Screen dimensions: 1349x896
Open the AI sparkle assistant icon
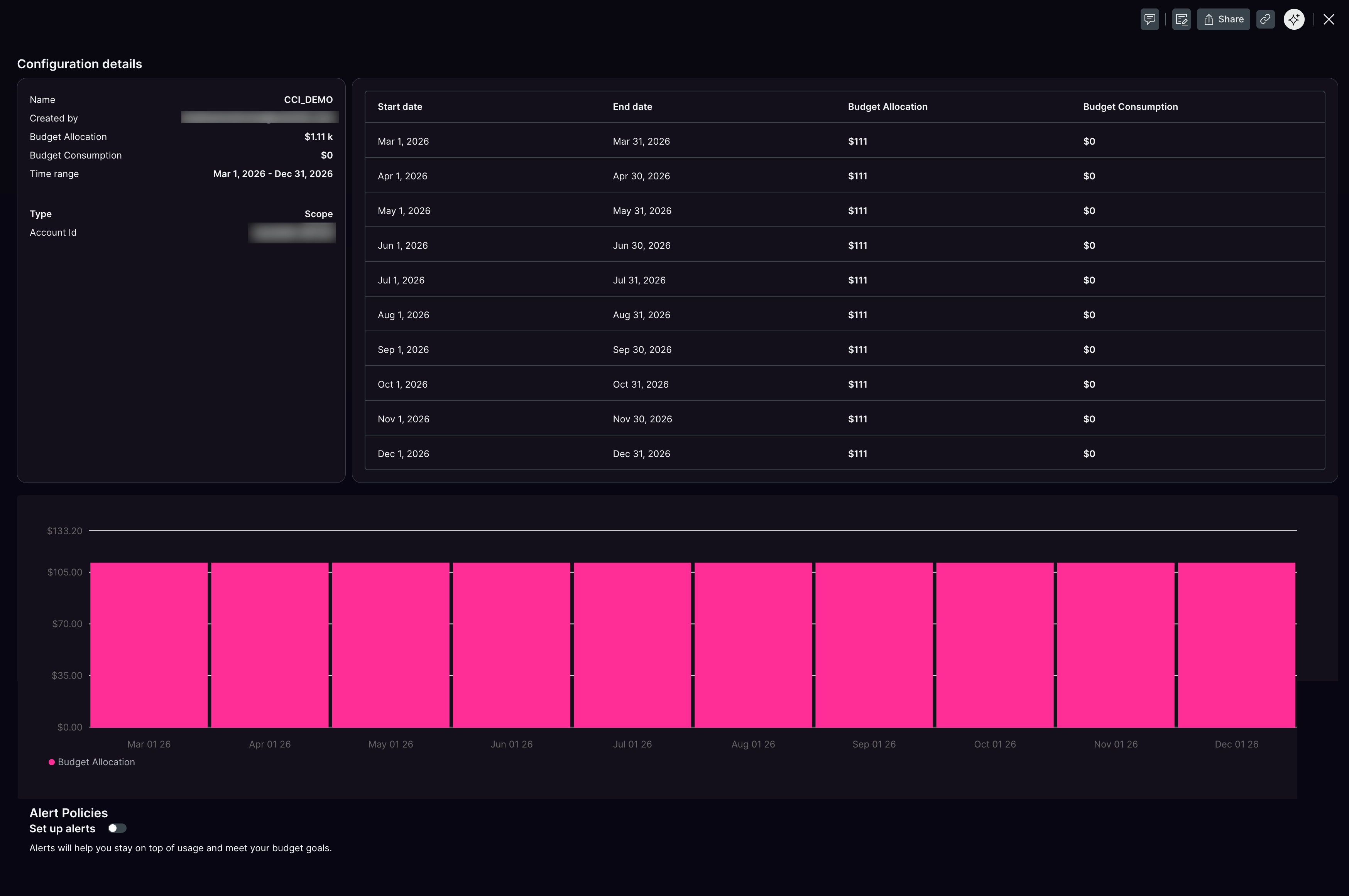tap(1294, 19)
